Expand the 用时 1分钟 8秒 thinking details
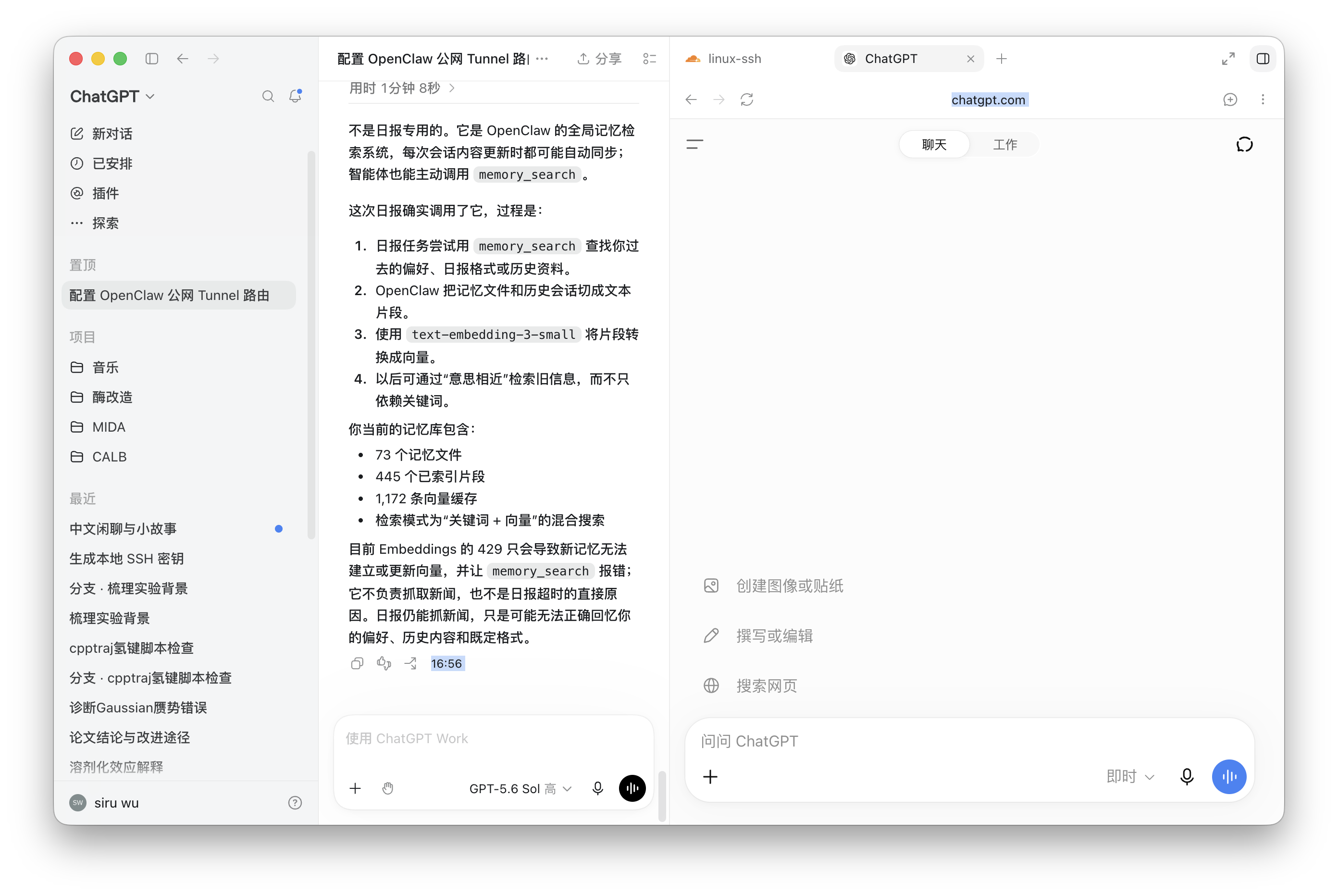The image size is (1338, 896). (x=402, y=88)
